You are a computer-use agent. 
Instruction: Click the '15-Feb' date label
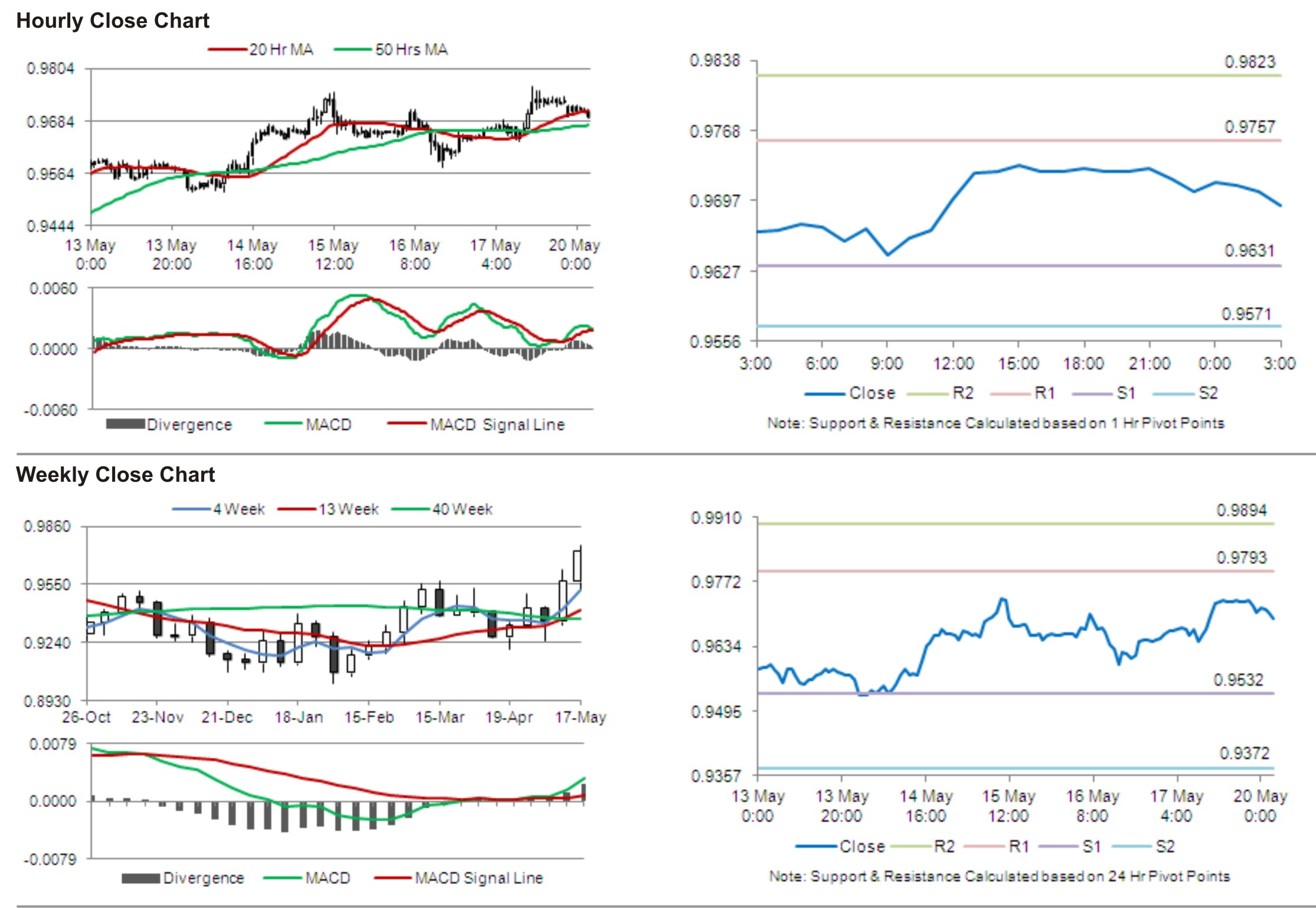coord(369,717)
